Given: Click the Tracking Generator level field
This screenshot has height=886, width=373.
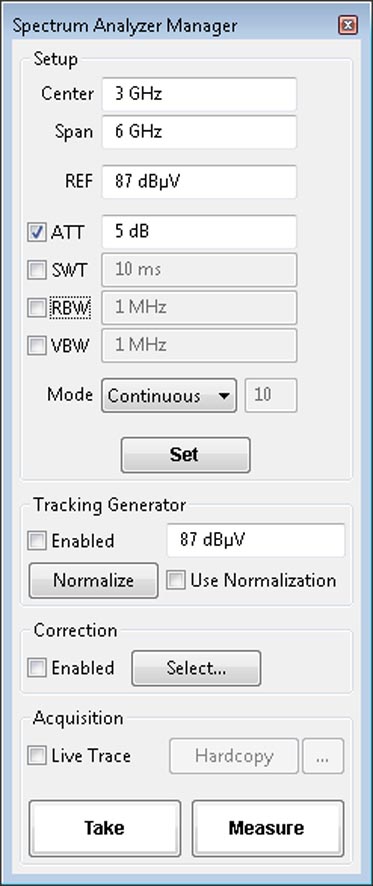Looking at the screenshot, I should point(255,540).
